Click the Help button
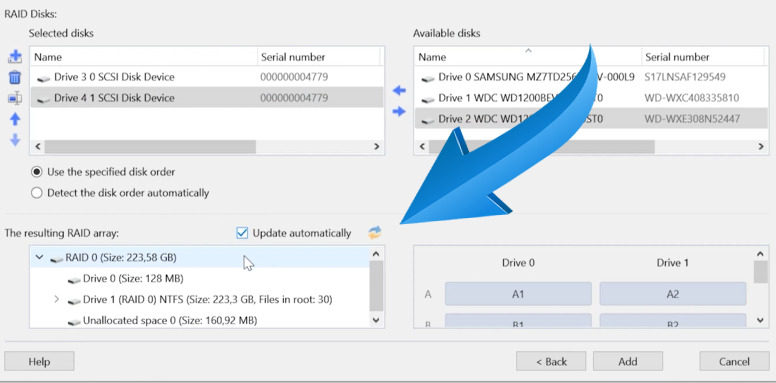776x383 pixels. (39, 361)
